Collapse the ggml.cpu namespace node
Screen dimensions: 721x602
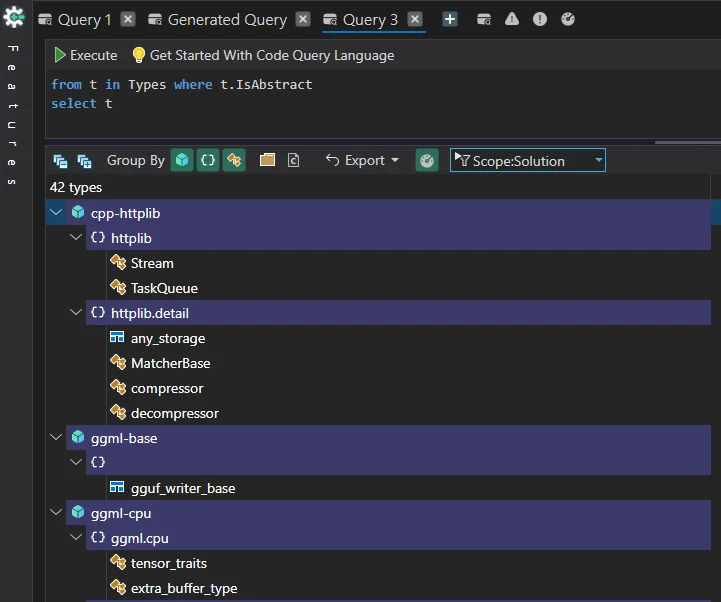coord(76,537)
